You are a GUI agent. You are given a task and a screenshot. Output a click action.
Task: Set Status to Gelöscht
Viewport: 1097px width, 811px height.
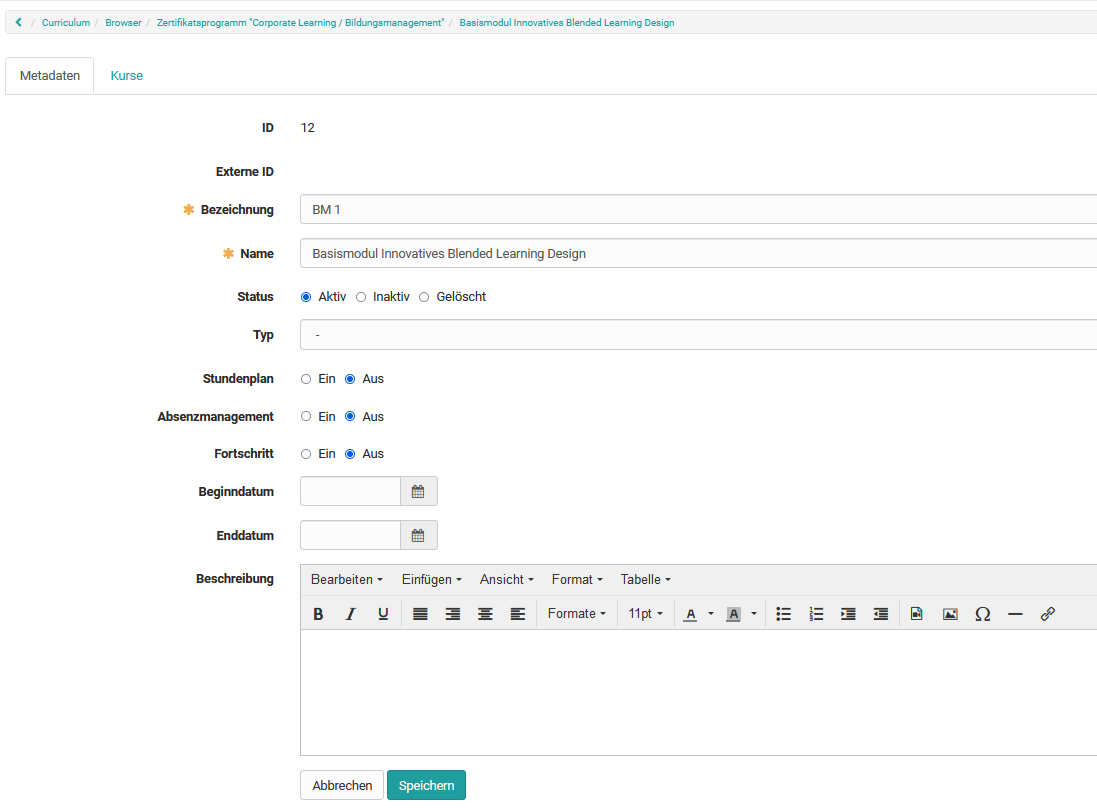coord(424,297)
